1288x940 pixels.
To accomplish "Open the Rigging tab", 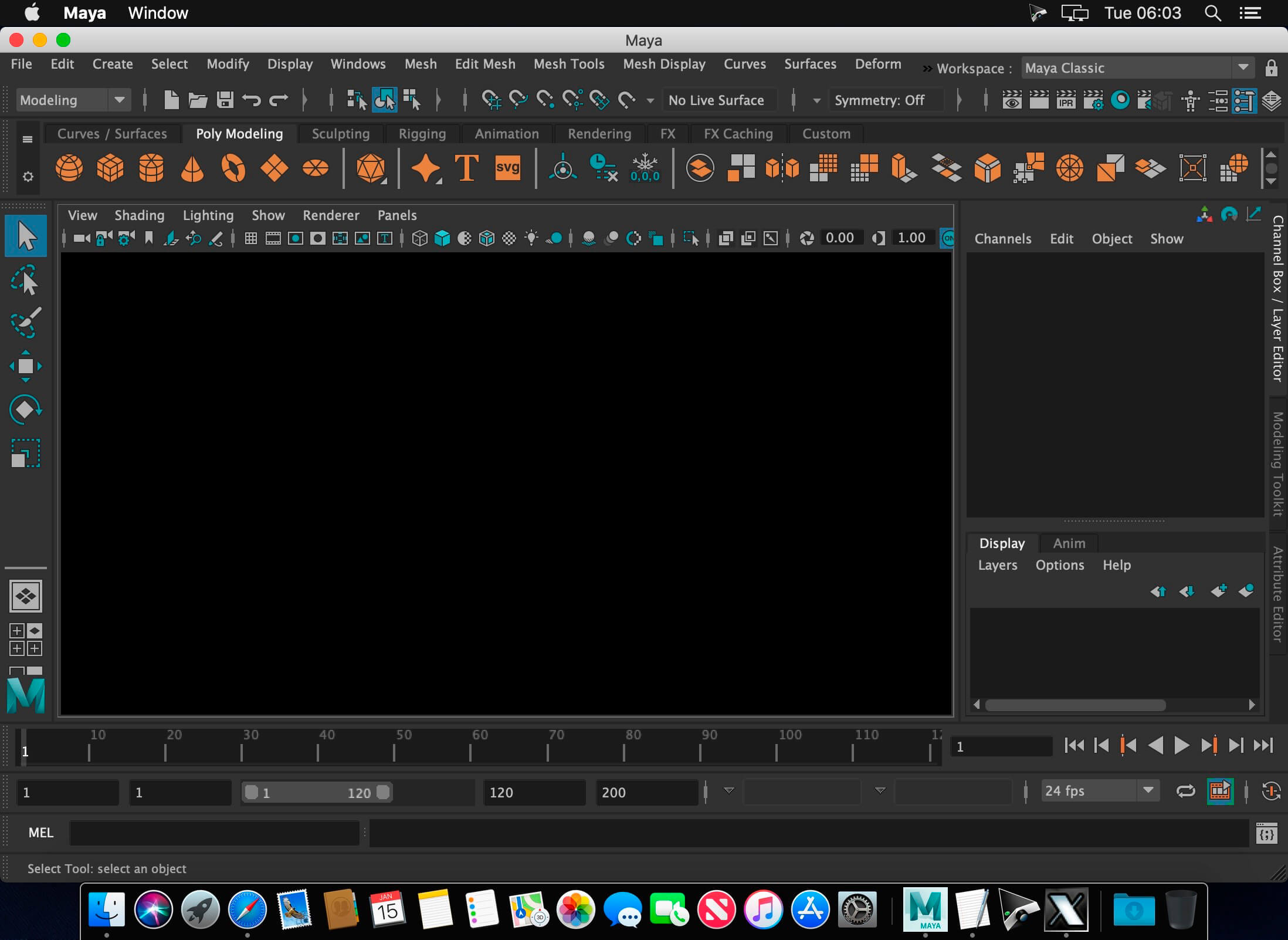I will (x=421, y=133).
